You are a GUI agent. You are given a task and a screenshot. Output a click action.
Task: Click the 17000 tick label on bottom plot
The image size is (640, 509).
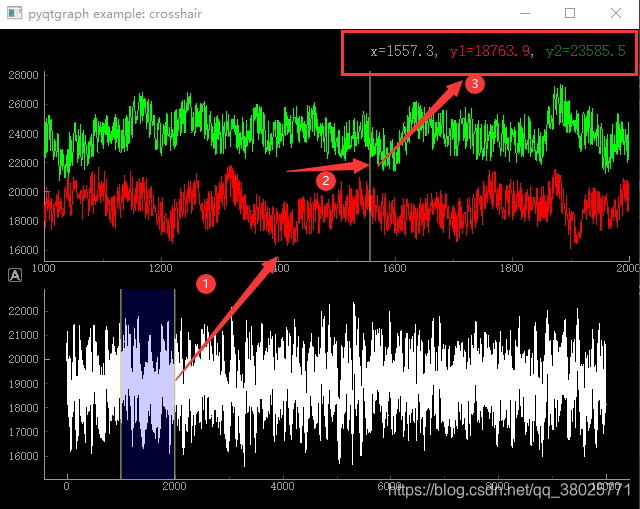point(23,432)
